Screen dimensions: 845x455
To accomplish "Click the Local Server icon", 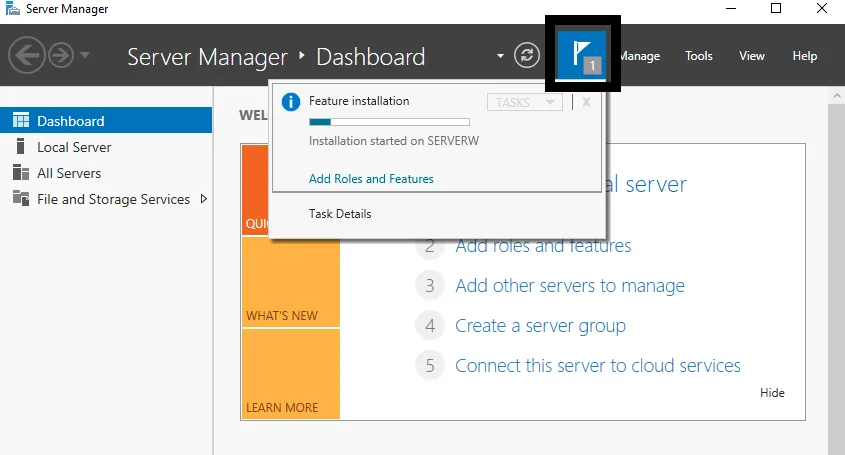I will 20,146.
